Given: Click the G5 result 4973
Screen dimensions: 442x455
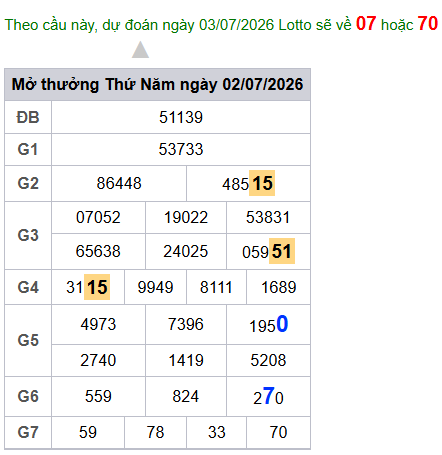Looking at the screenshot, I should (98, 324).
